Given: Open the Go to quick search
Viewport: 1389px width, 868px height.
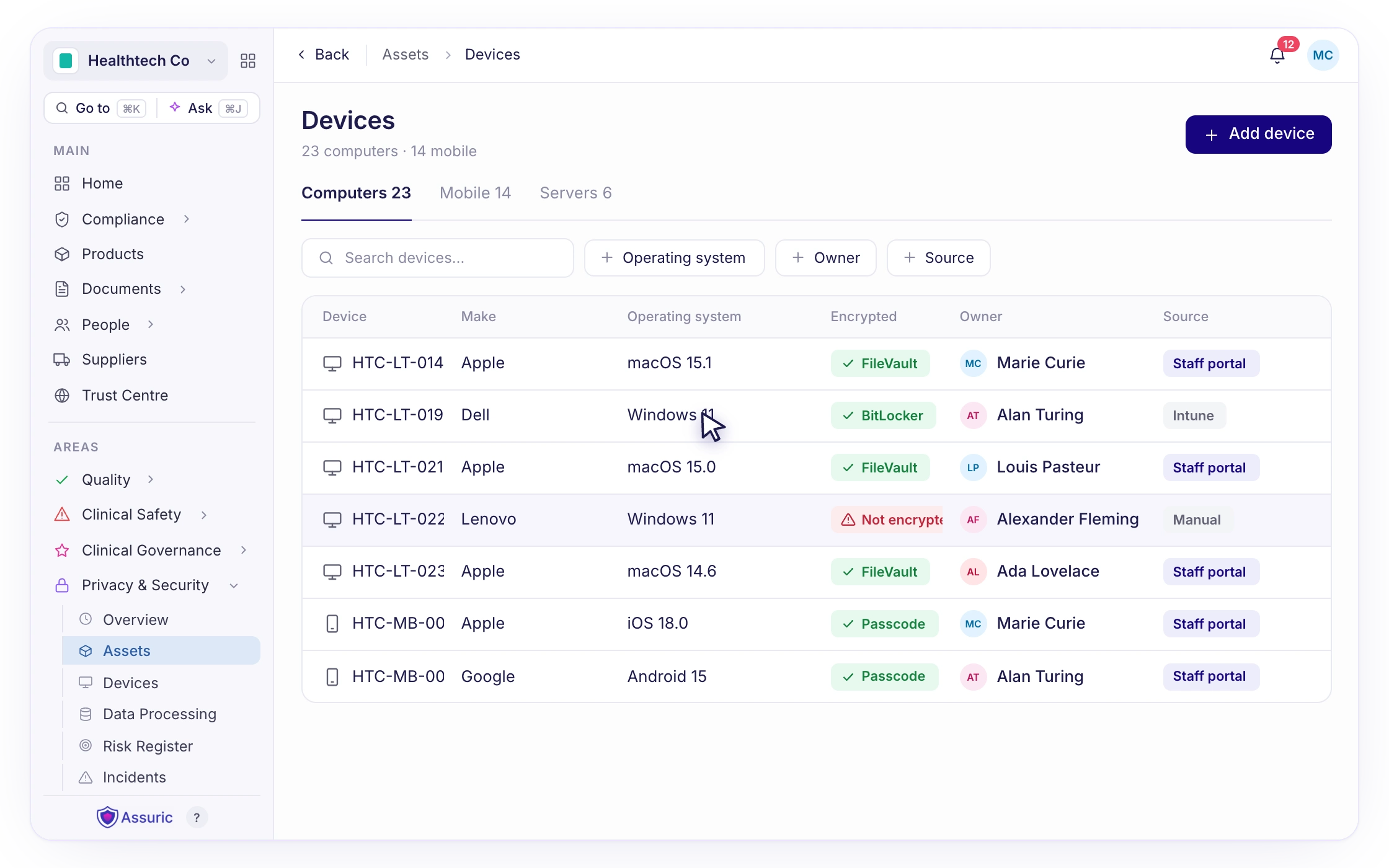Looking at the screenshot, I should pyautogui.click(x=101, y=108).
